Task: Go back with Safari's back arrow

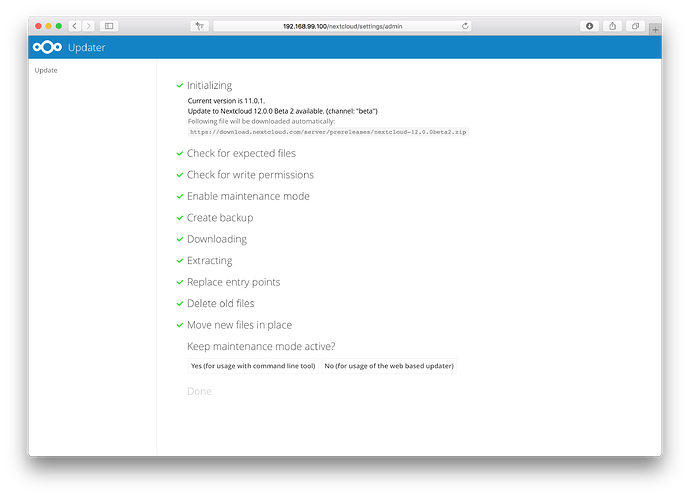Action: point(75,26)
